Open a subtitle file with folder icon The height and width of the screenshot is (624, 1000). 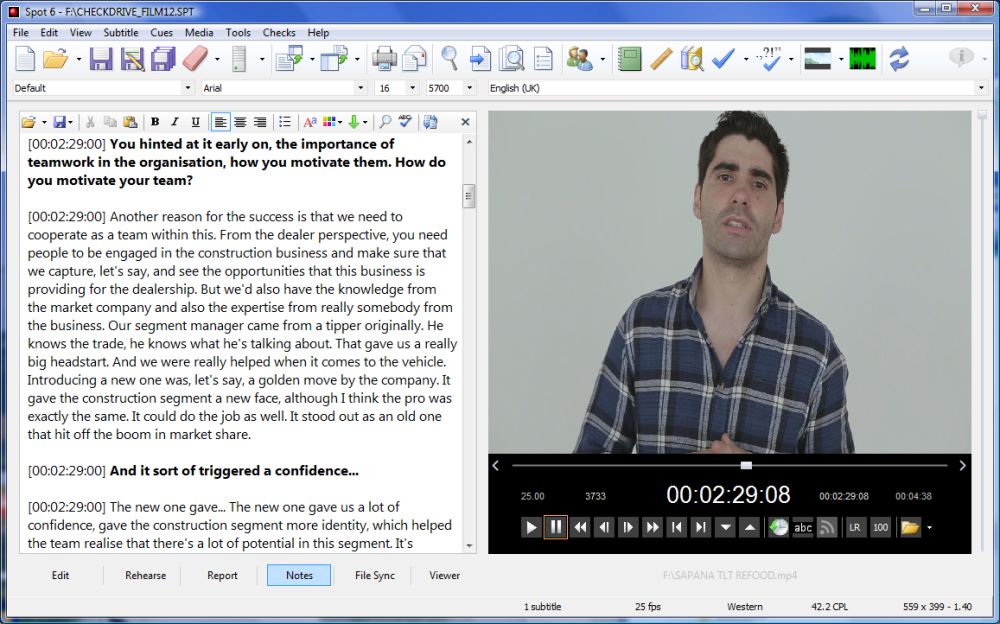[x=55, y=59]
